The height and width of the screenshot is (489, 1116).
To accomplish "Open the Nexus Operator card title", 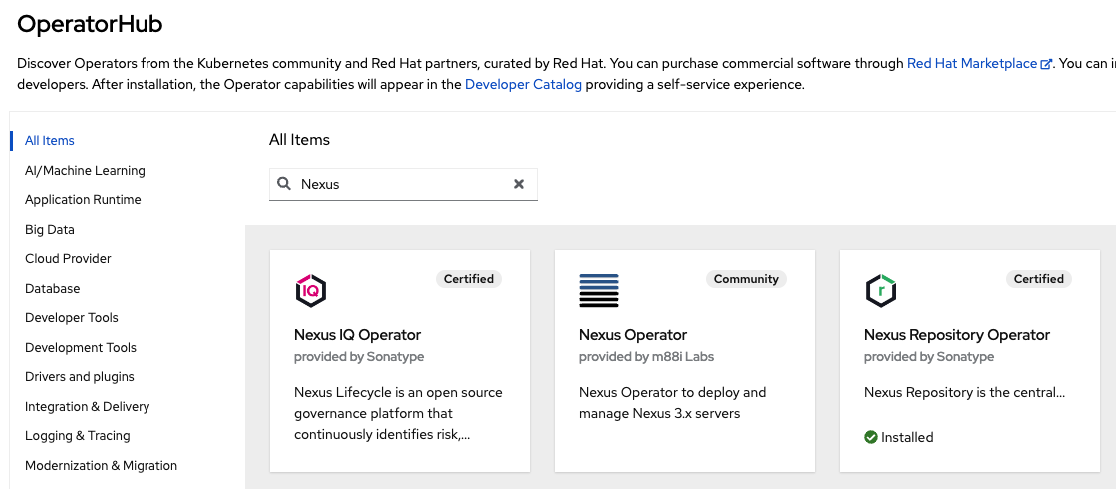I will [x=633, y=335].
